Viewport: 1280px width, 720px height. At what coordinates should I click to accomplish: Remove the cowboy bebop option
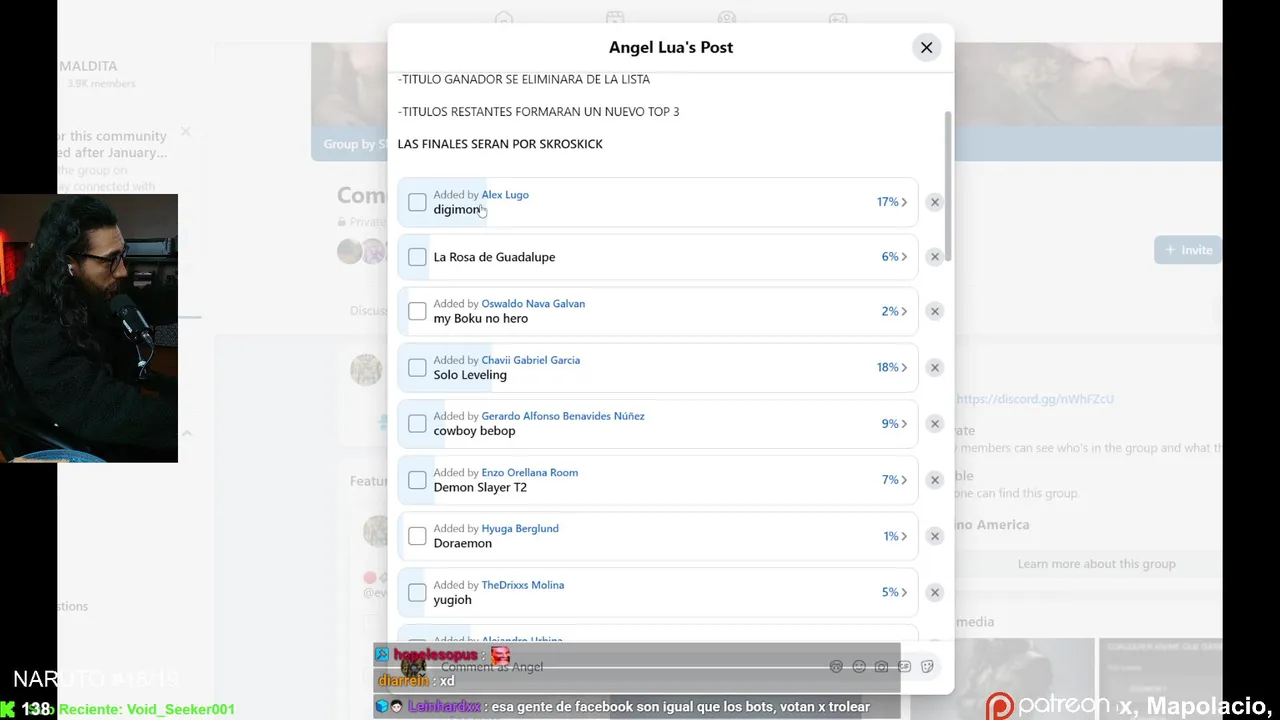pyautogui.click(x=934, y=423)
